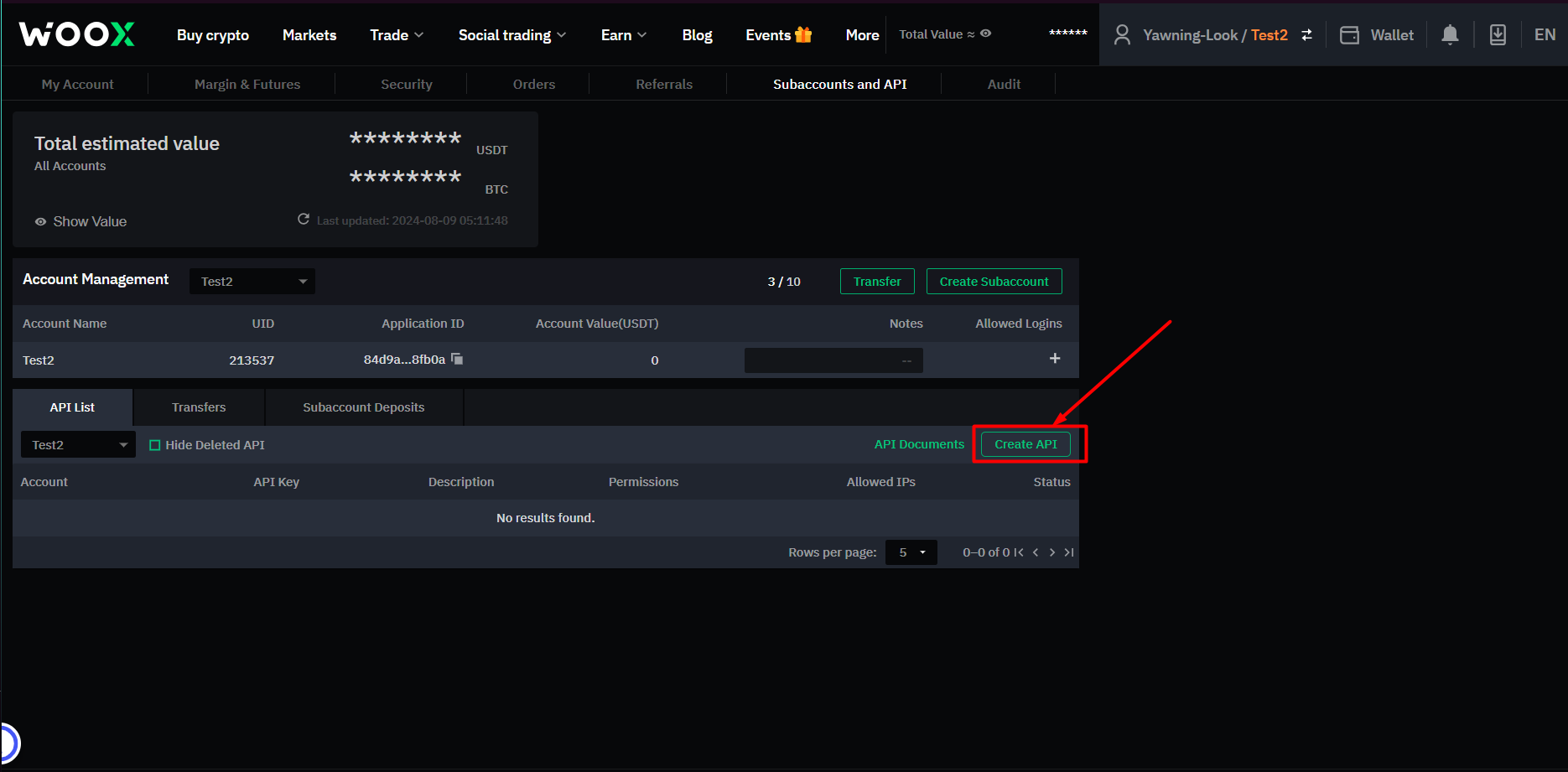Expand the Rows per page dropdown
The image size is (1568, 772).
pos(911,552)
